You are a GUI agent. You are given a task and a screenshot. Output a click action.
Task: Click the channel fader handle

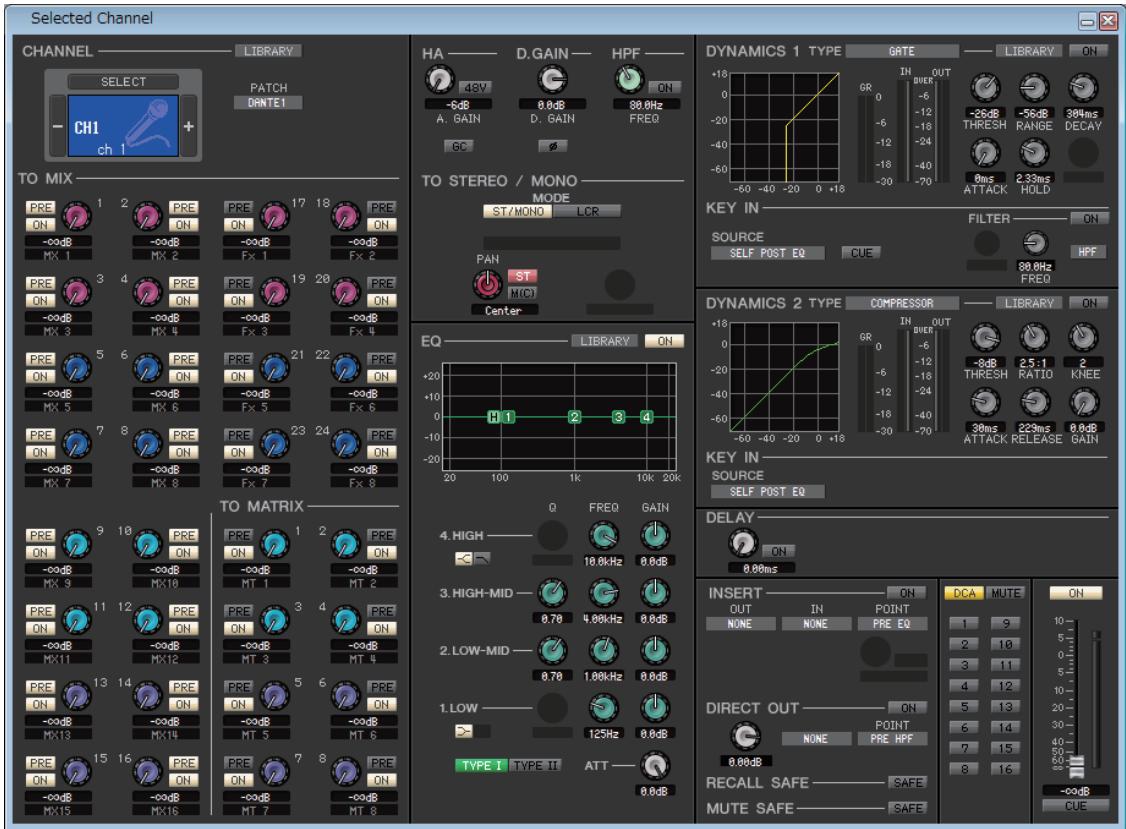(x=1076, y=766)
